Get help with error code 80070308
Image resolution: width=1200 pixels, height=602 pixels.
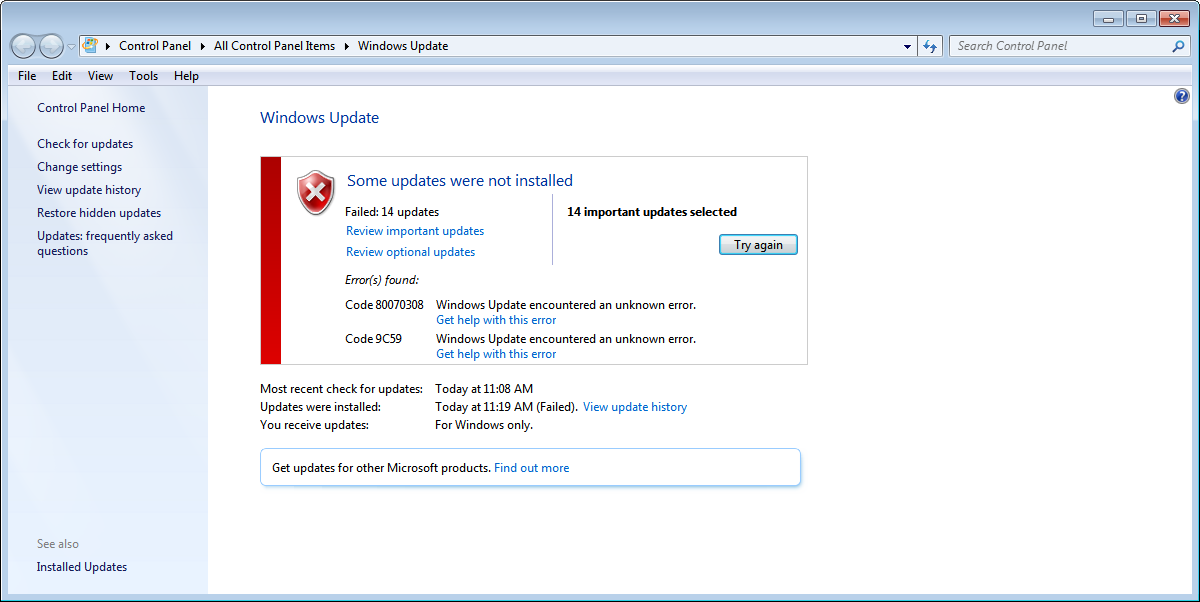point(496,320)
